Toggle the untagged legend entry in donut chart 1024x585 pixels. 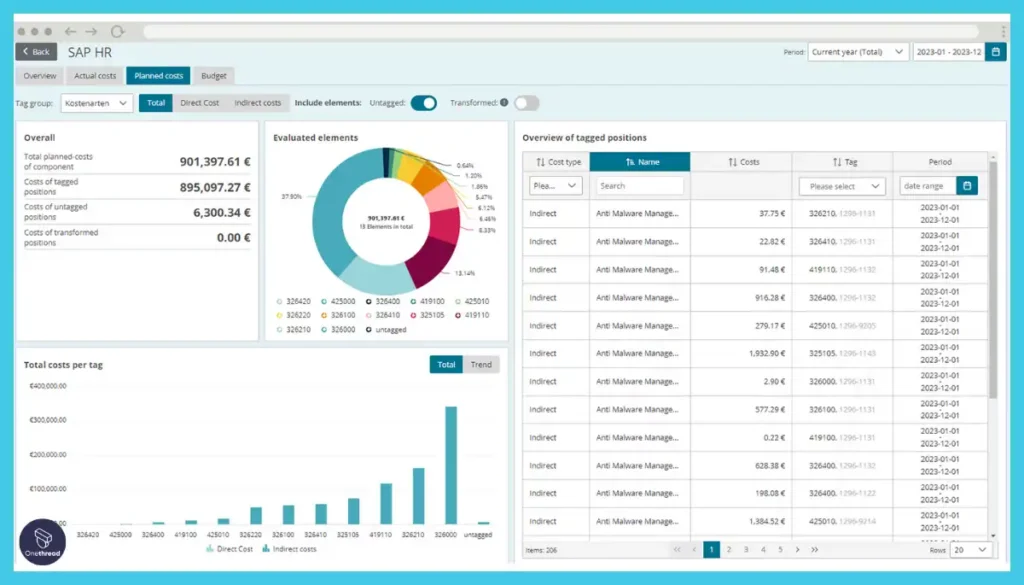pos(386,330)
